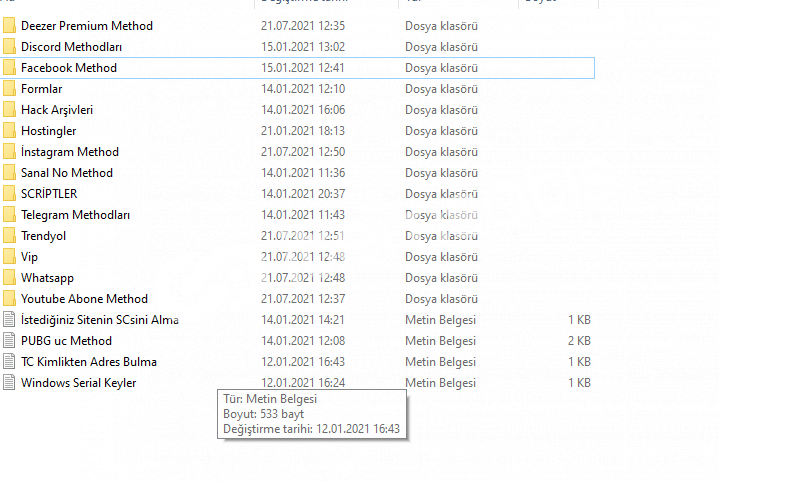Select the Trendyol folder name
This screenshot has width=798, height=481.
[43, 236]
